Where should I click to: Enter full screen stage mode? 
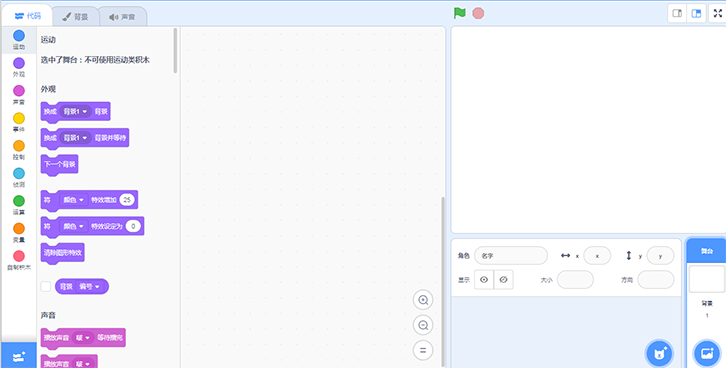(x=718, y=13)
